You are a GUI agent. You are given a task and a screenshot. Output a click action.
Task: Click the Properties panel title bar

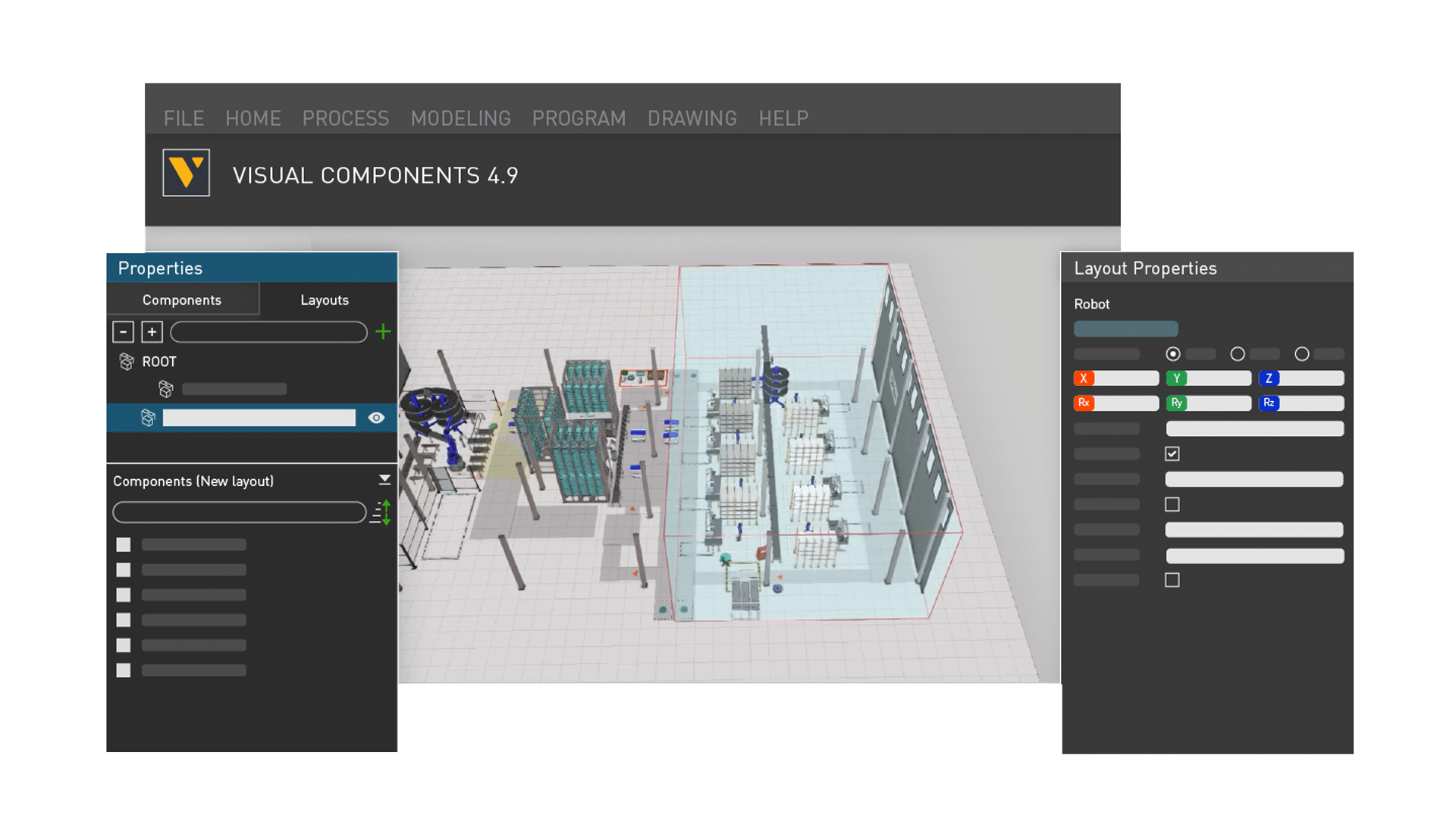pyautogui.click(x=252, y=268)
